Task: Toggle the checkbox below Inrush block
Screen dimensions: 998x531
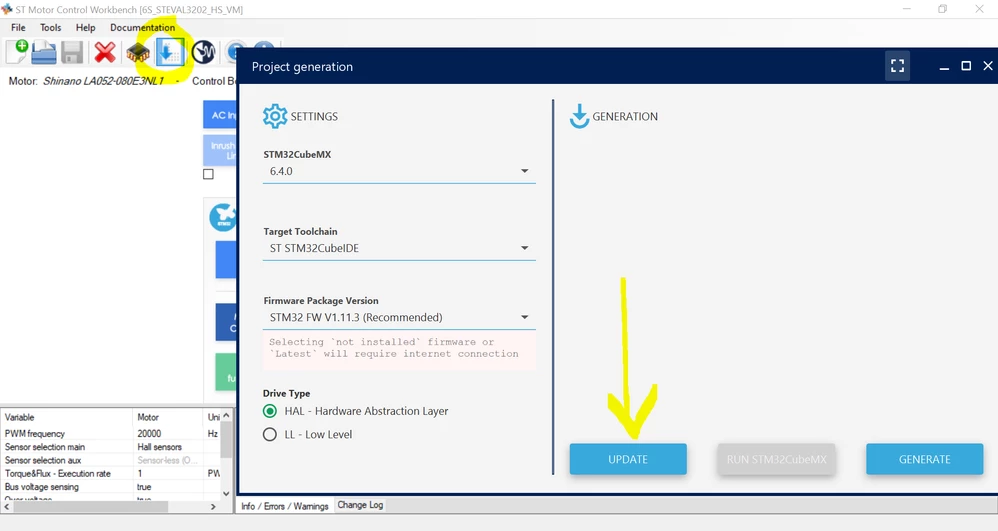Action: tap(208, 174)
